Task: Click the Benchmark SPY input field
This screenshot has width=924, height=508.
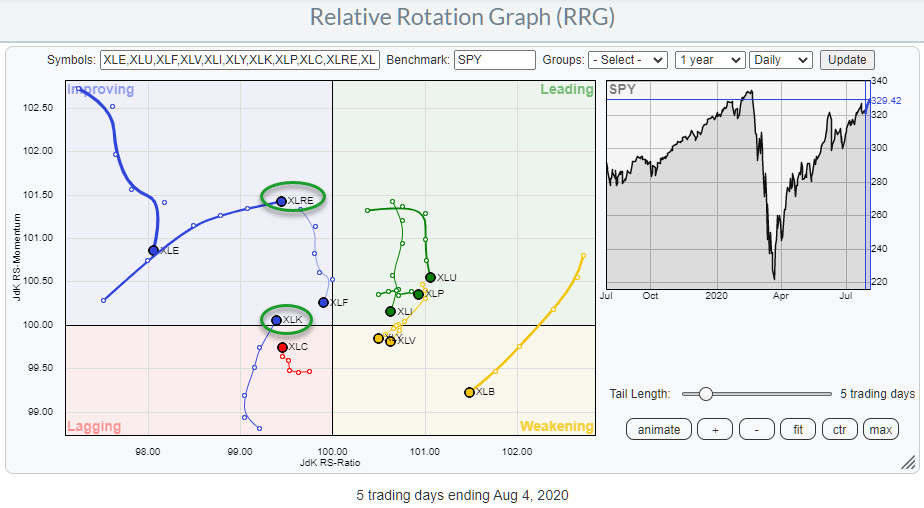Action: tap(494, 60)
